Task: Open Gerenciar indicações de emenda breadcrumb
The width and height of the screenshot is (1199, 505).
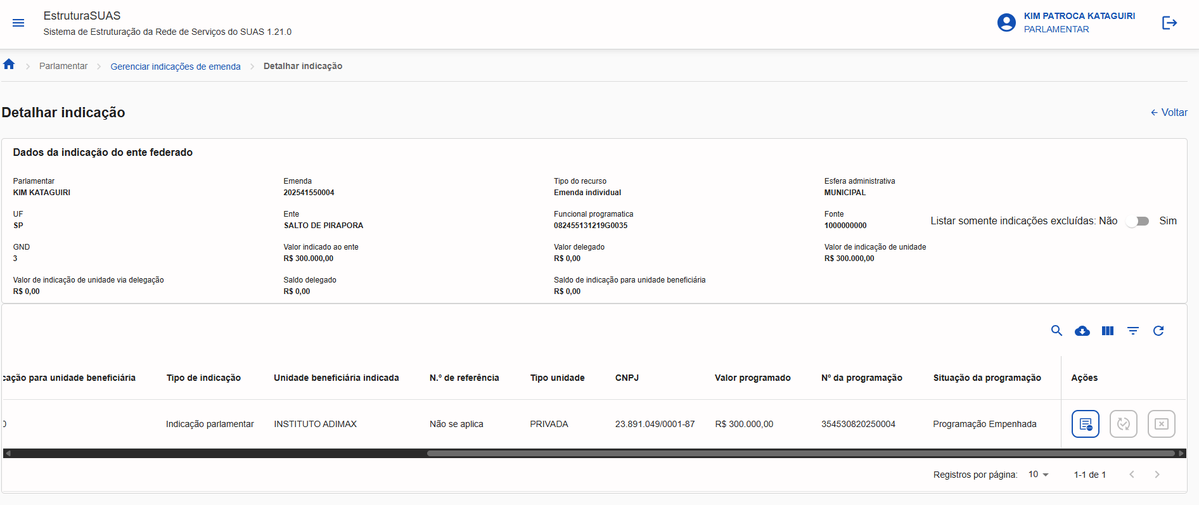Action: click(176, 67)
